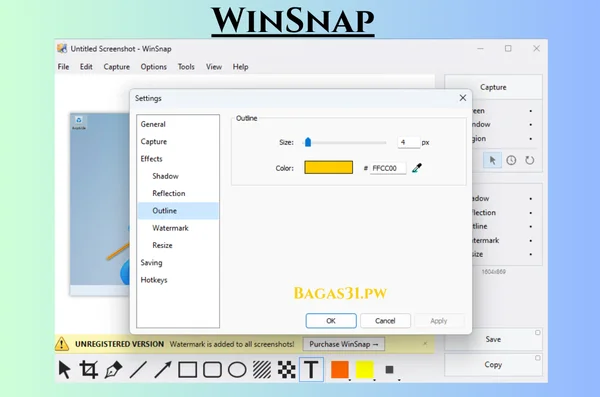Toggle the Resize effect dot in main window
This screenshot has height=397, width=600.
(531, 255)
